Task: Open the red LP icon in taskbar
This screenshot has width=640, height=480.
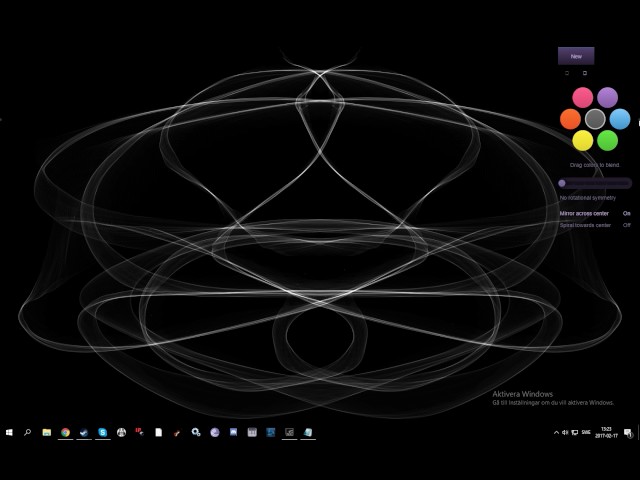Action: (140, 432)
